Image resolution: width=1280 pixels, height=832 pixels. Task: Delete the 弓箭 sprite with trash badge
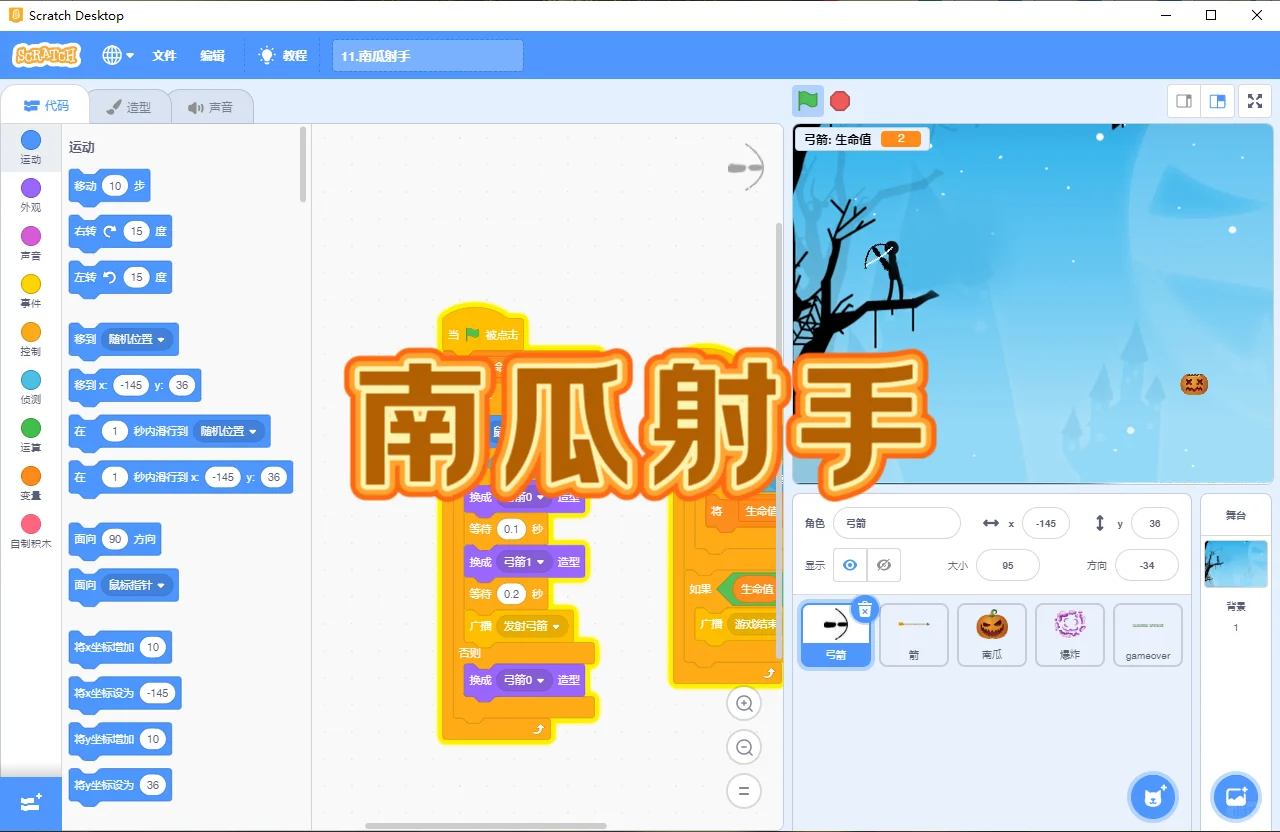864,609
